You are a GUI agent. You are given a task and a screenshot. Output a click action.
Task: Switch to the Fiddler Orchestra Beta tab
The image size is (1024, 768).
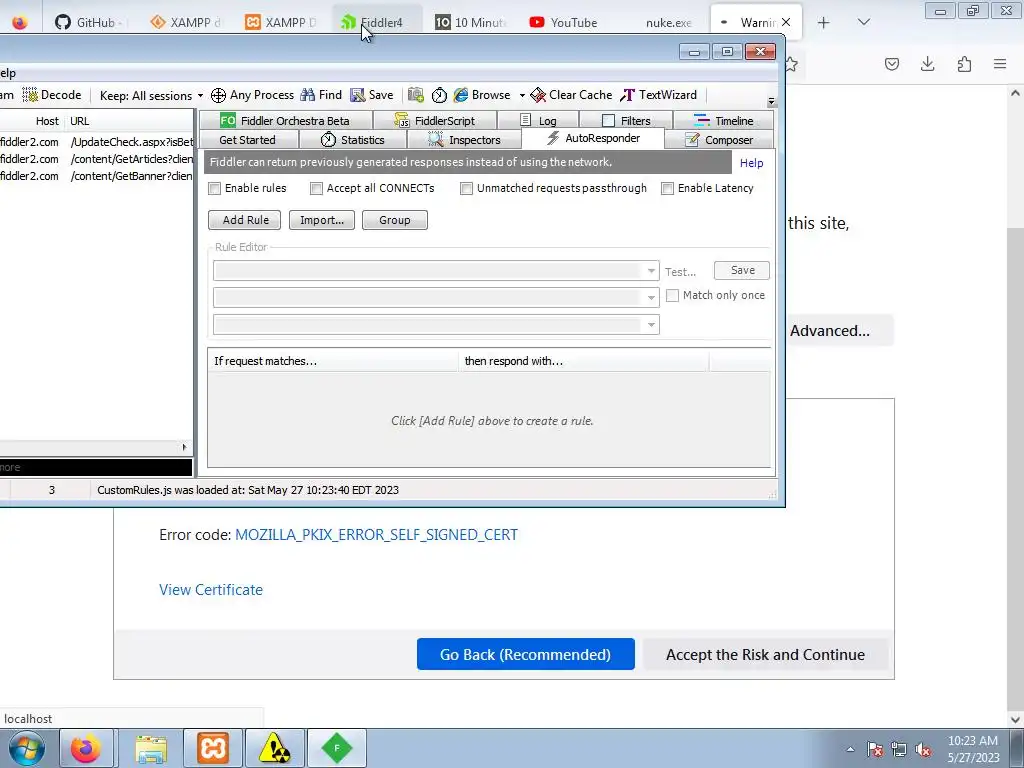point(285,121)
